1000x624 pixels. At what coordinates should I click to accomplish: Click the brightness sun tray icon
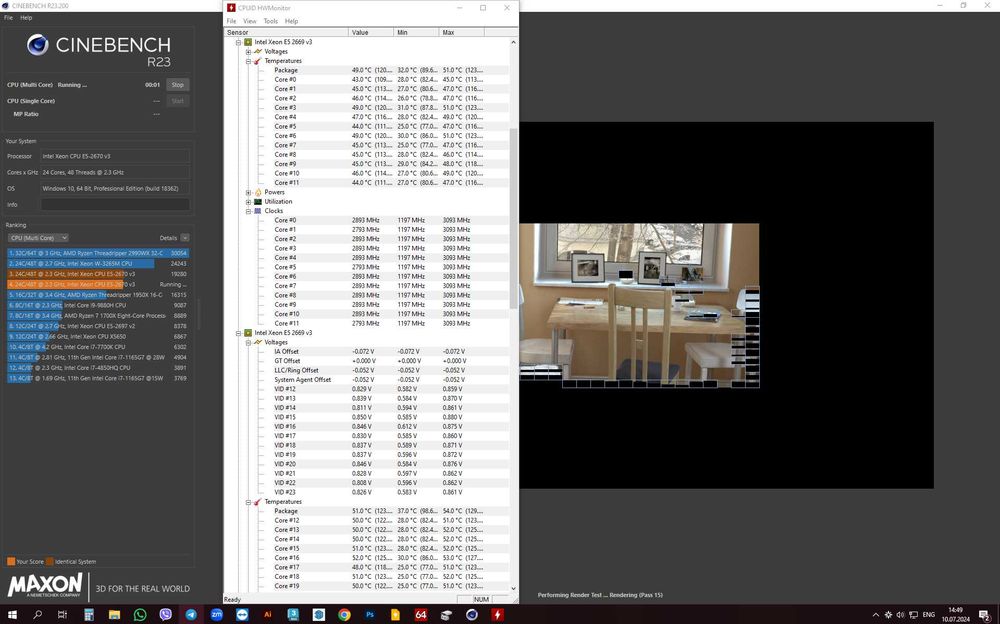(x=888, y=615)
